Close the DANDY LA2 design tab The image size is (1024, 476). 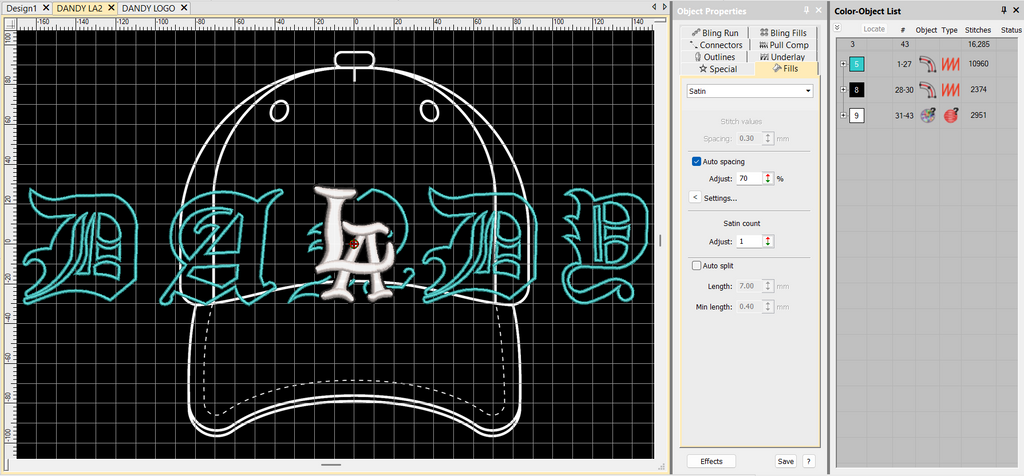coord(111,7)
